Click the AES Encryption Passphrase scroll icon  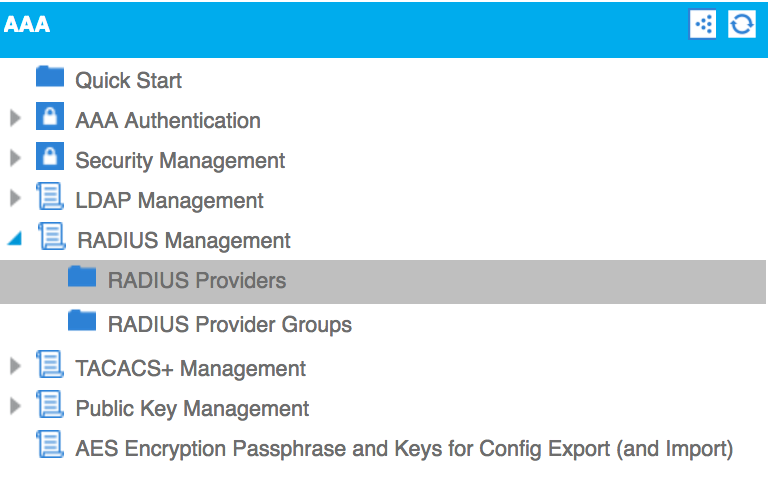click(x=50, y=444)
